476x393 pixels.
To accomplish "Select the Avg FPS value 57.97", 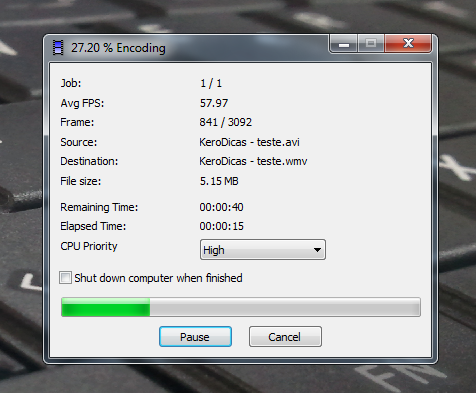I will click(x=214, y=103).
